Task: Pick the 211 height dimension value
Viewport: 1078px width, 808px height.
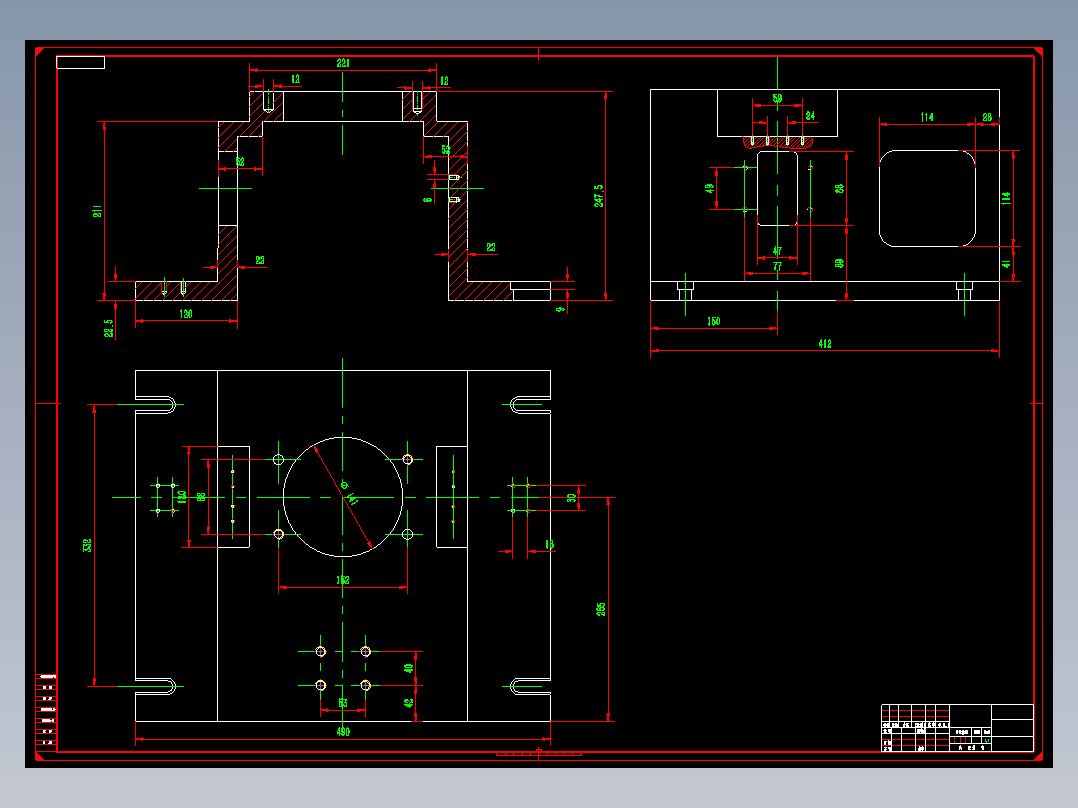Action: click(98, 211)
